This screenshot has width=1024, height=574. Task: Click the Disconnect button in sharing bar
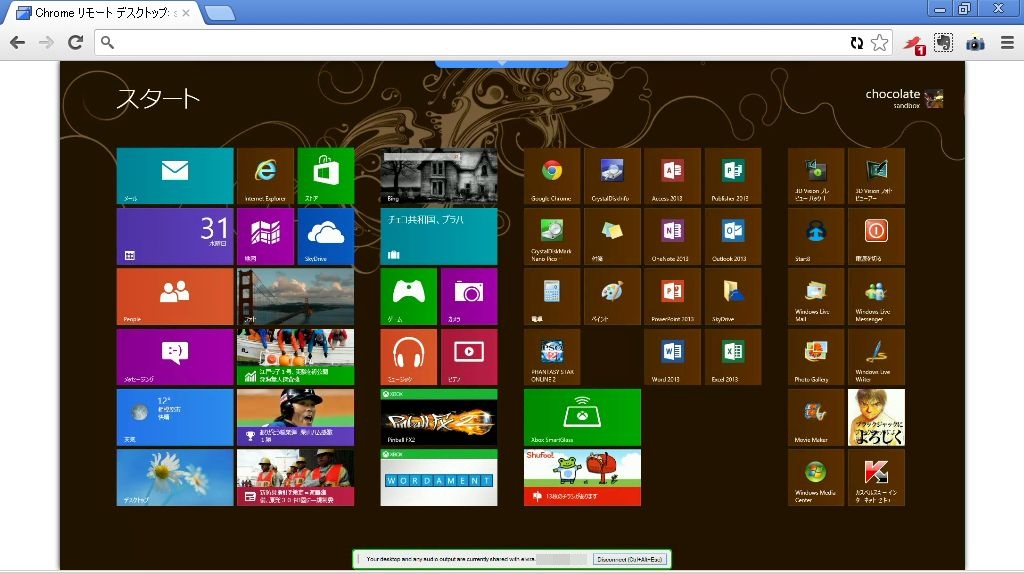(630, 560)
